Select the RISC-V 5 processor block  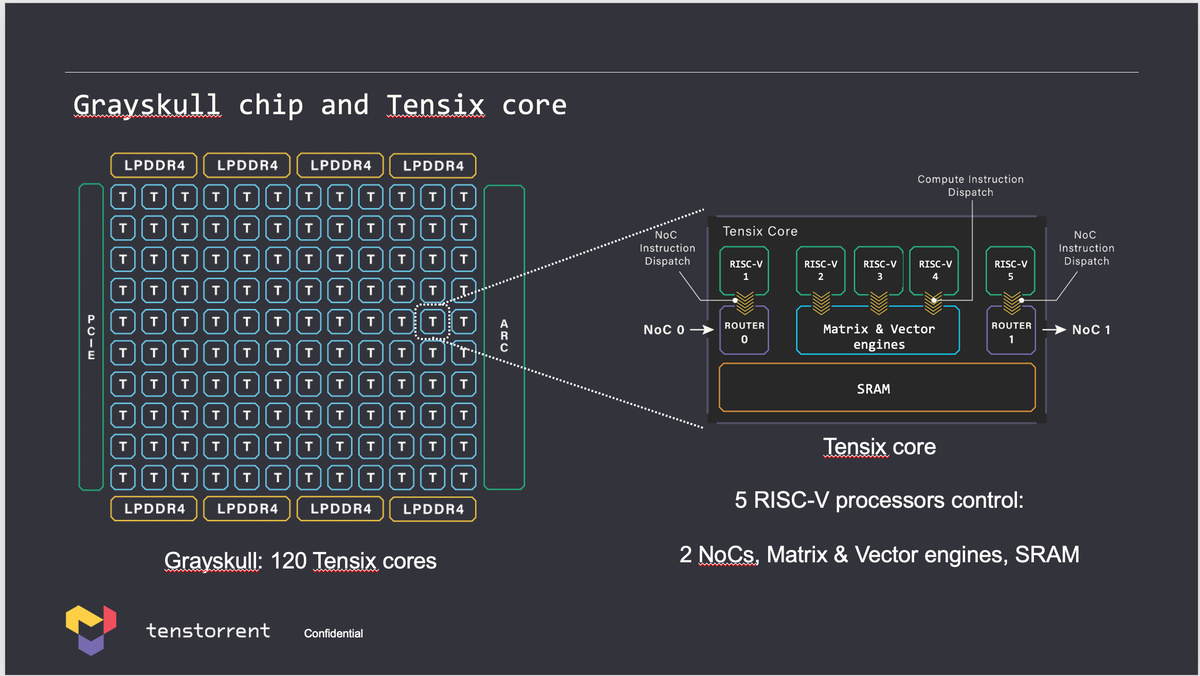[x=1010, y=270]
